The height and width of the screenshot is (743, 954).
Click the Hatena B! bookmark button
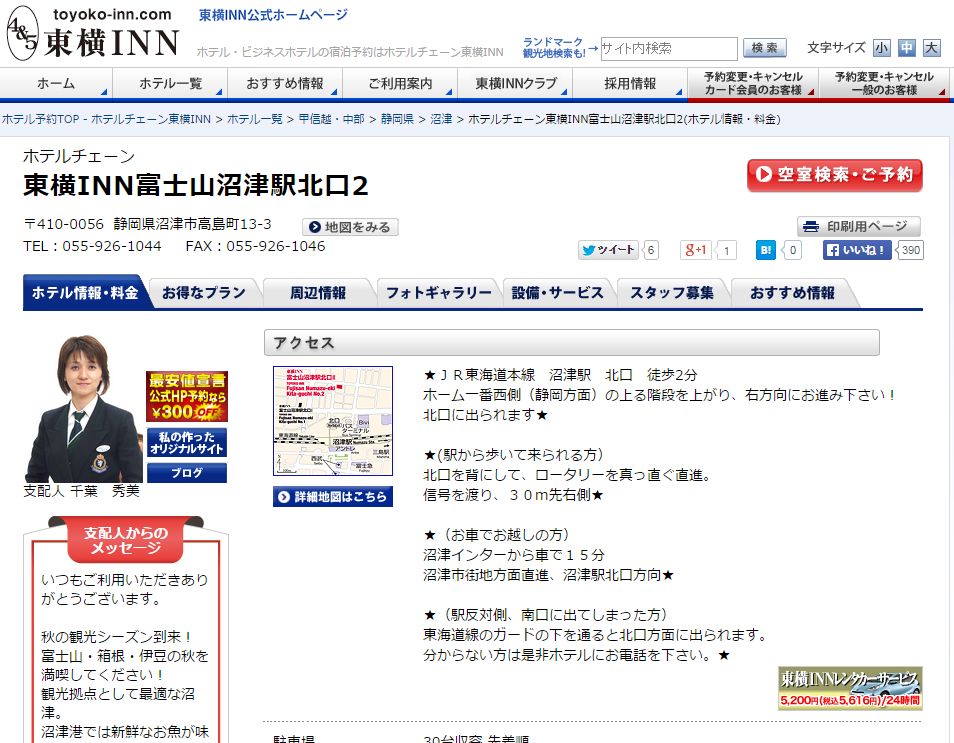pyautogui.click(x=765, y=250)
